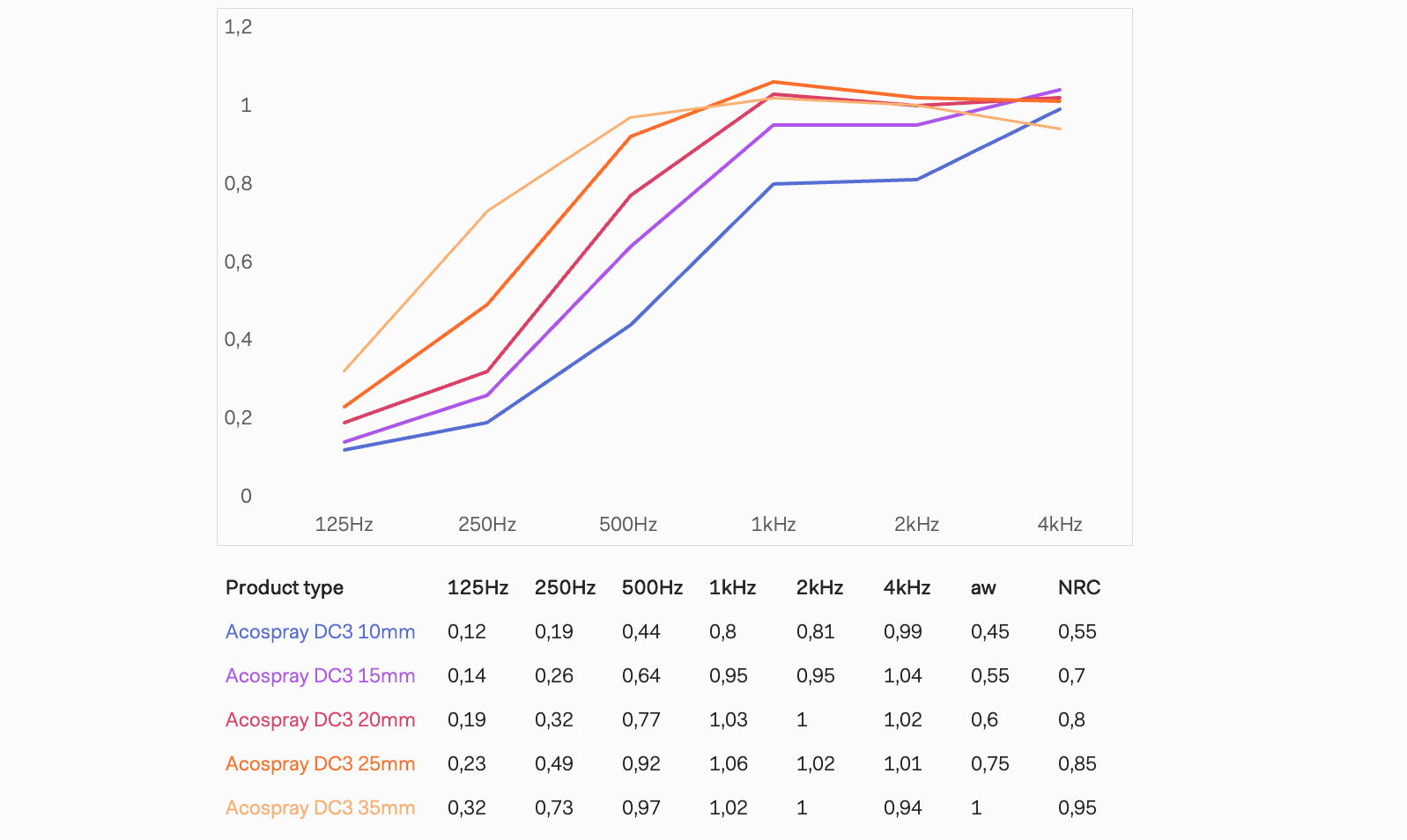Screen dimensions: 1407x840
Task: Click the Product type column header
Action: pyautogui.click(x=285, y=587)
